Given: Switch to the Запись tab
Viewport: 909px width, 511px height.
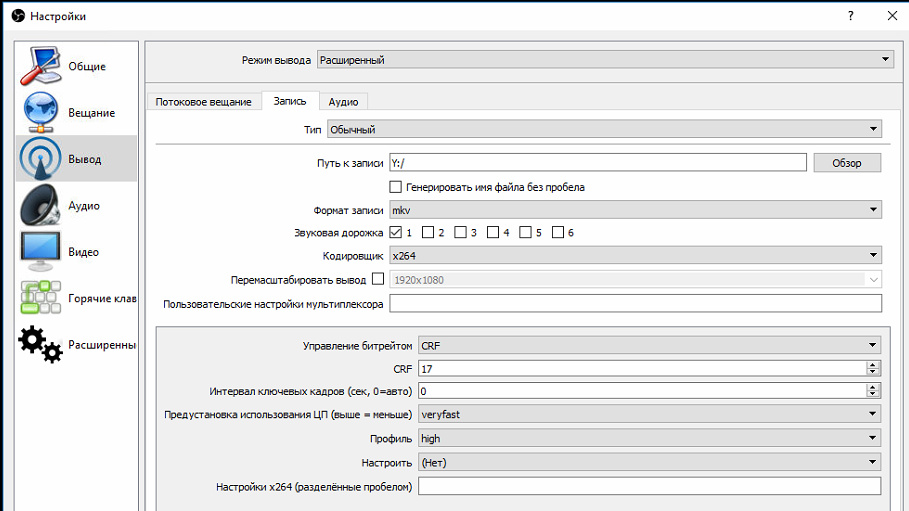Looking at the screenshot, I should click(290, 101).
